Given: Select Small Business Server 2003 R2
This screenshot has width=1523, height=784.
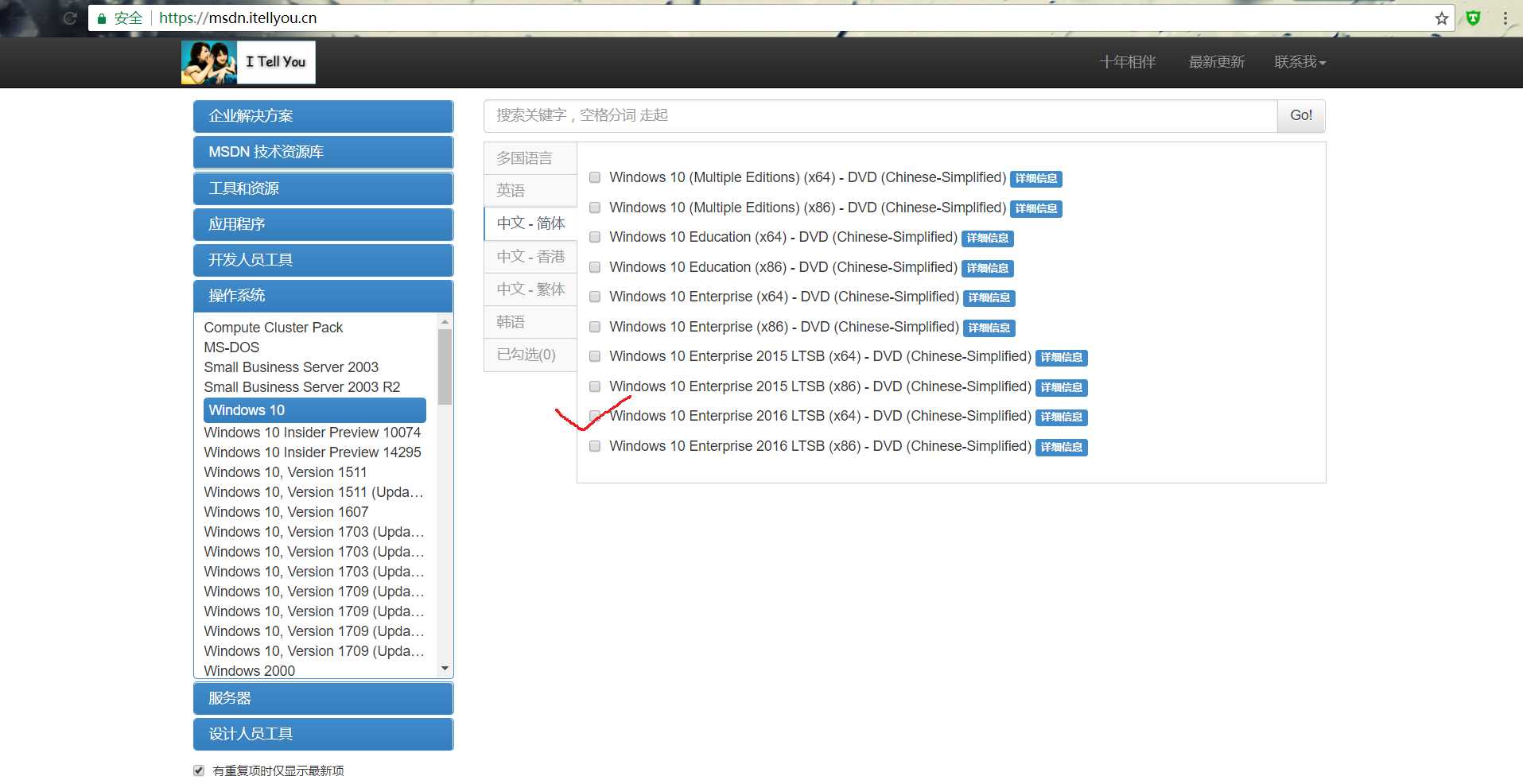Looking at the screenshot, I should [x=301, y=387].
